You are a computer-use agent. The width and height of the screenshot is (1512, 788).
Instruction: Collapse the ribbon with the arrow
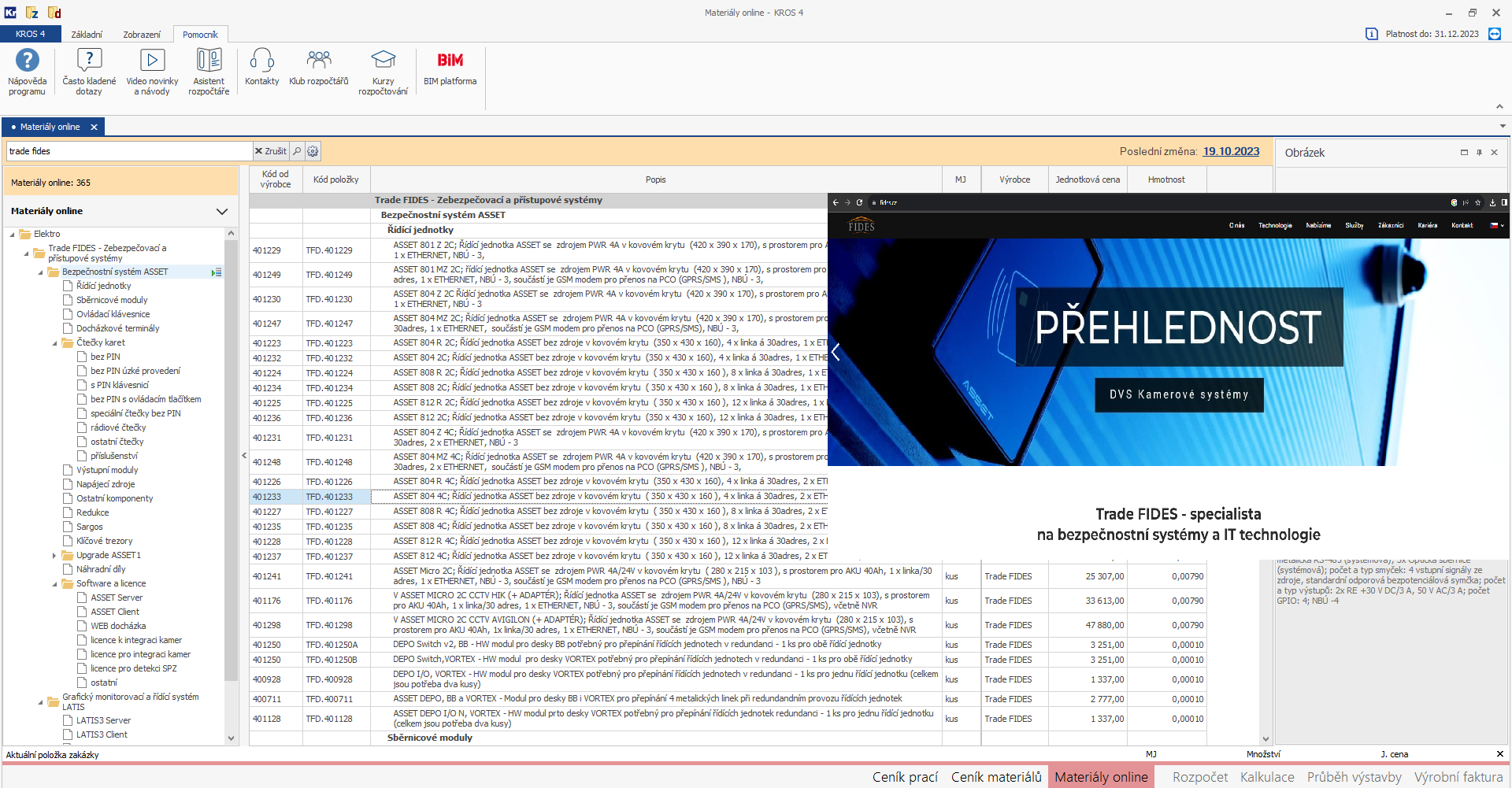coord(1499,106)
